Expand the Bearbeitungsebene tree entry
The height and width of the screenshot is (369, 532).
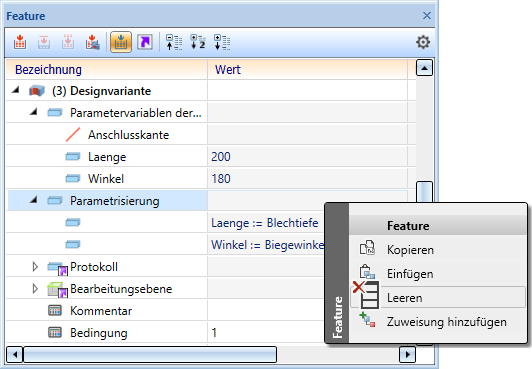35,289
